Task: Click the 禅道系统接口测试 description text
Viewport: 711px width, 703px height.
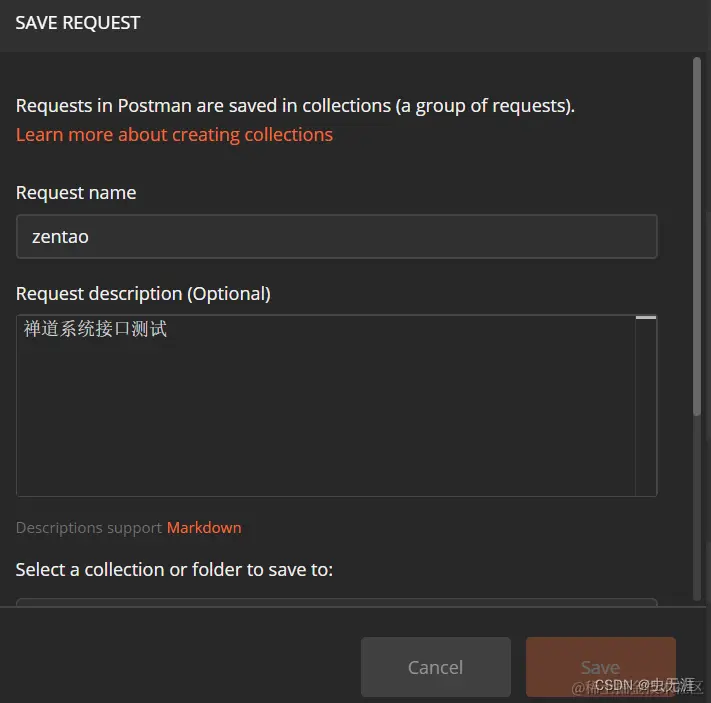Action: pyautogui.click(x=95, y=329)
